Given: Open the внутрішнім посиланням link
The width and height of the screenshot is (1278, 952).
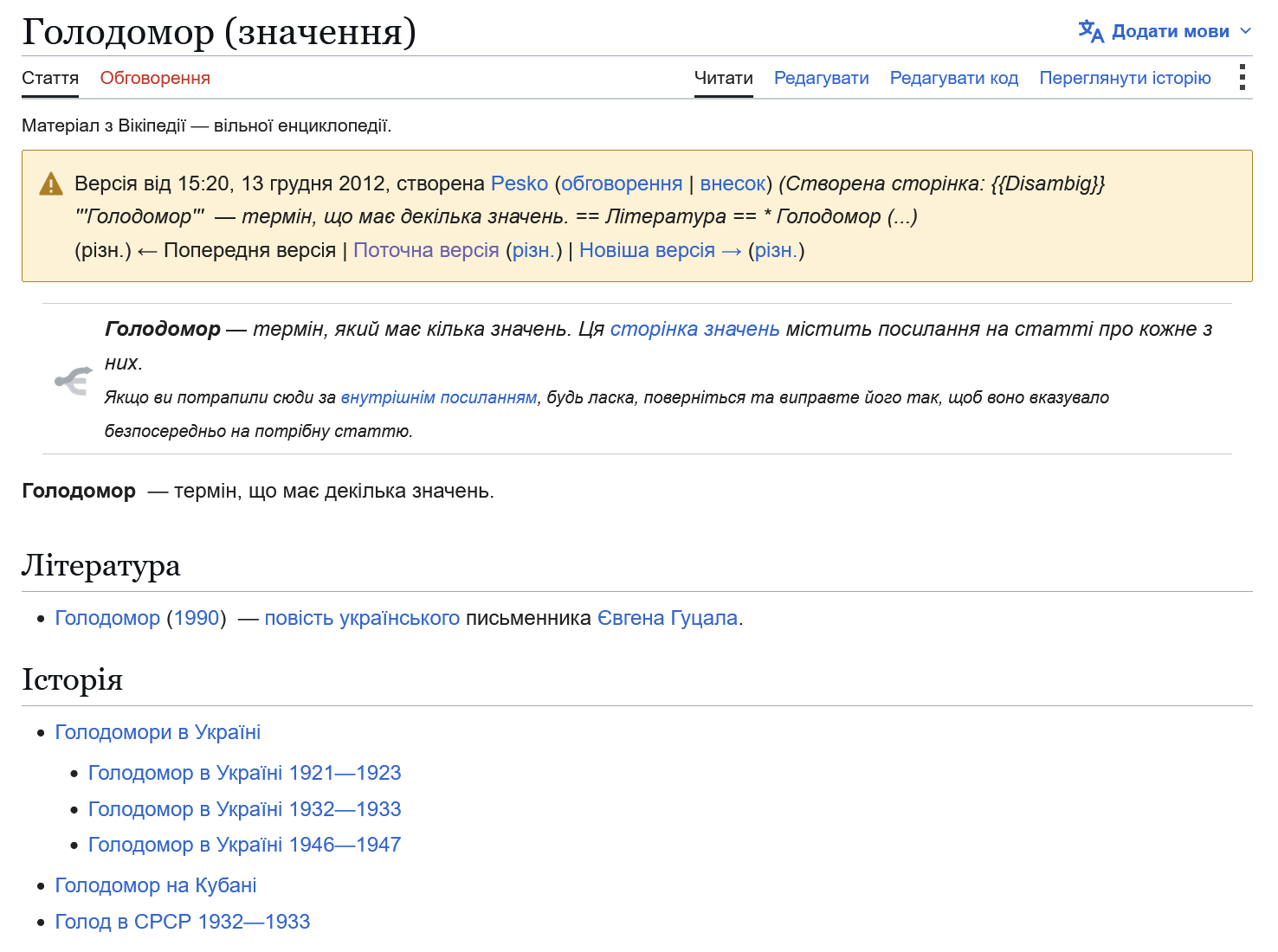Looking at the screenshot, I should (x=439, y=397).
